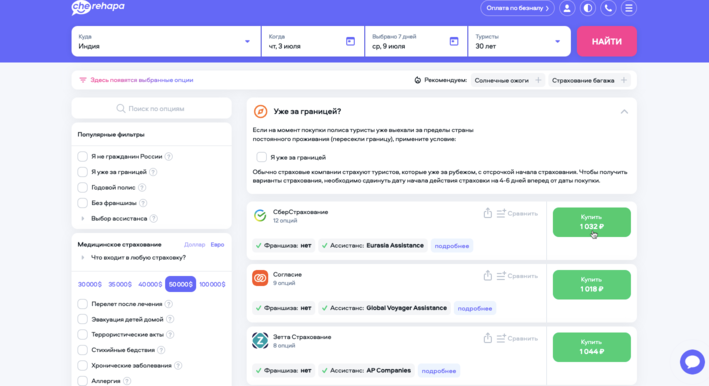
Task: Select the 100000$ coverage amount
Action: coord(212,284)
